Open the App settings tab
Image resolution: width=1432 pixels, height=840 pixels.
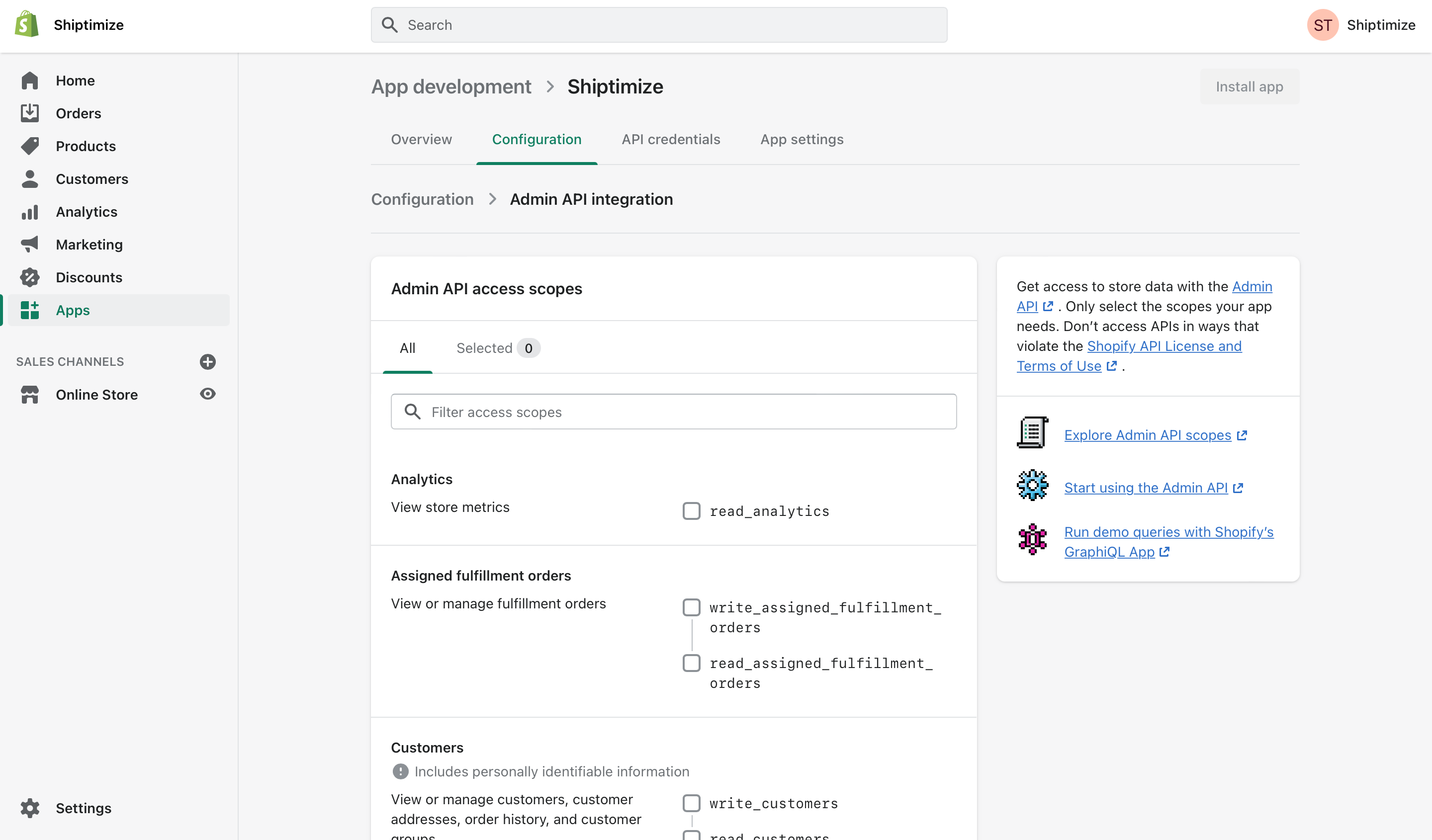point(802,139)
